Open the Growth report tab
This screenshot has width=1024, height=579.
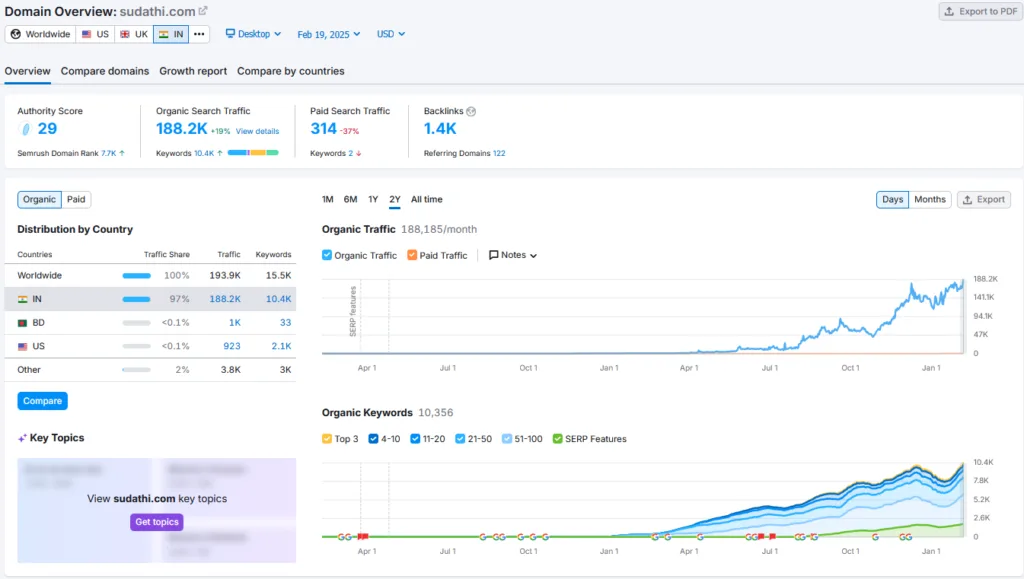tap(193, 71)
